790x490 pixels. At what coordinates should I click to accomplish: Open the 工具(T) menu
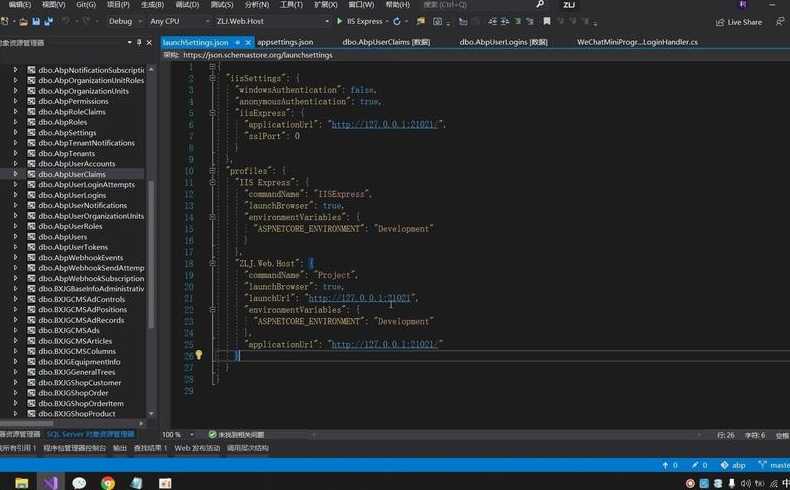(291, 5)
